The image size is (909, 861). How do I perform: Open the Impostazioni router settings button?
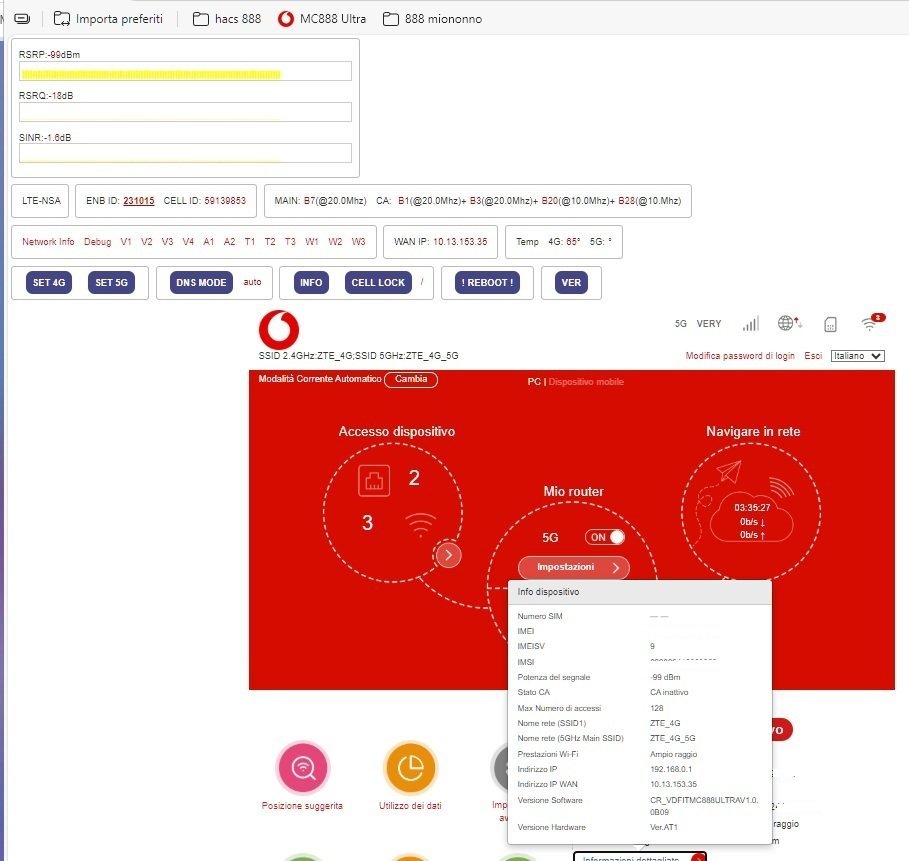[573, 567]
